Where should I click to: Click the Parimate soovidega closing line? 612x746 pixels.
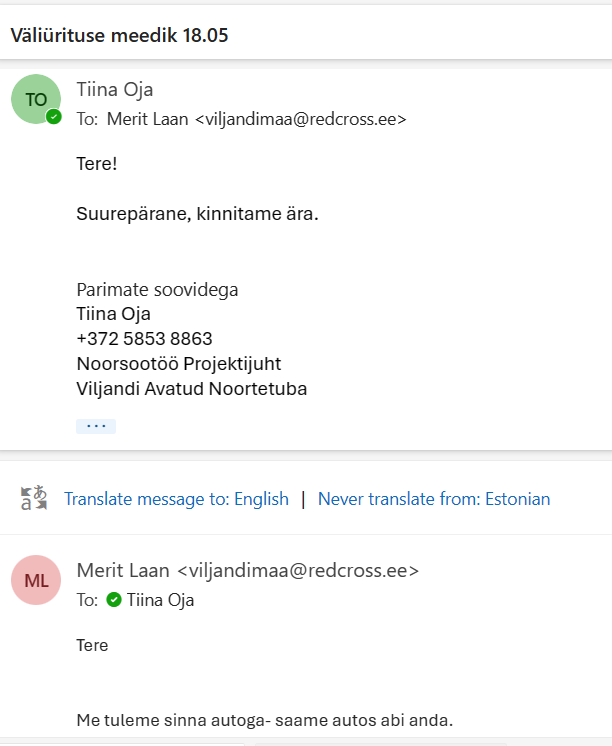tap(157, 290)
